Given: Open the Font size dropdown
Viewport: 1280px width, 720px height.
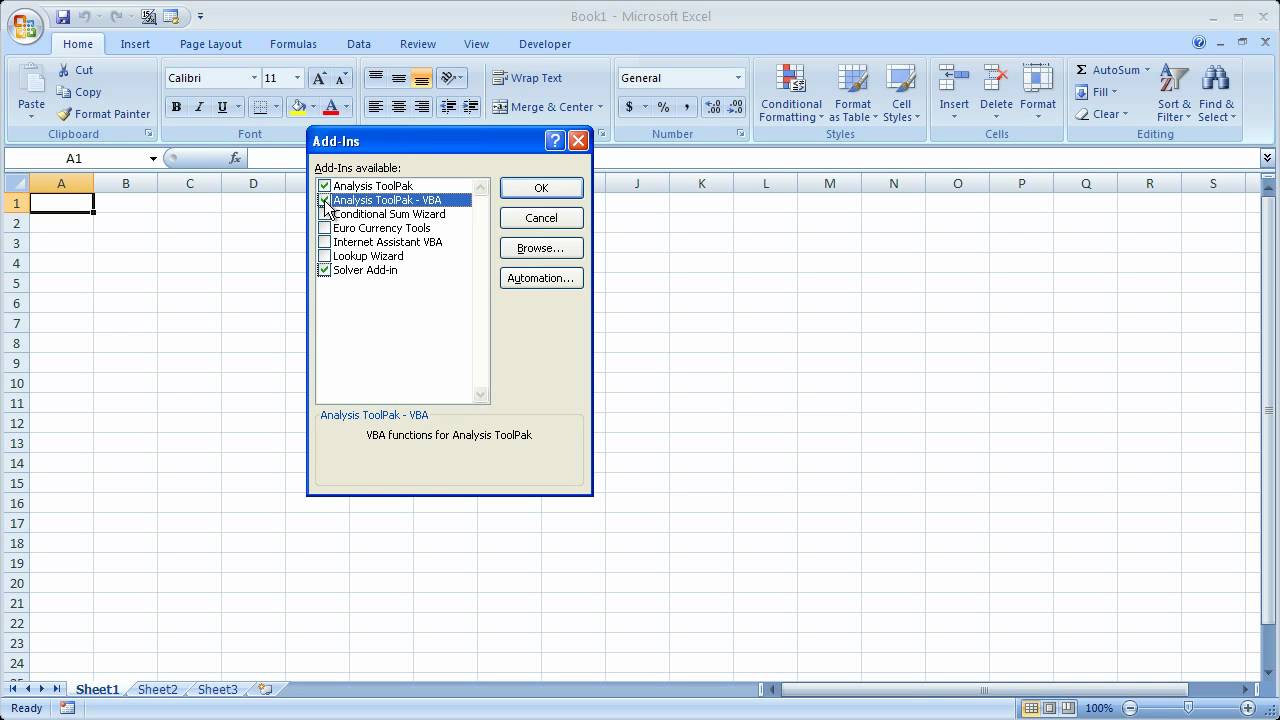Looking at the screenshot, I should [x=297, y=78].
